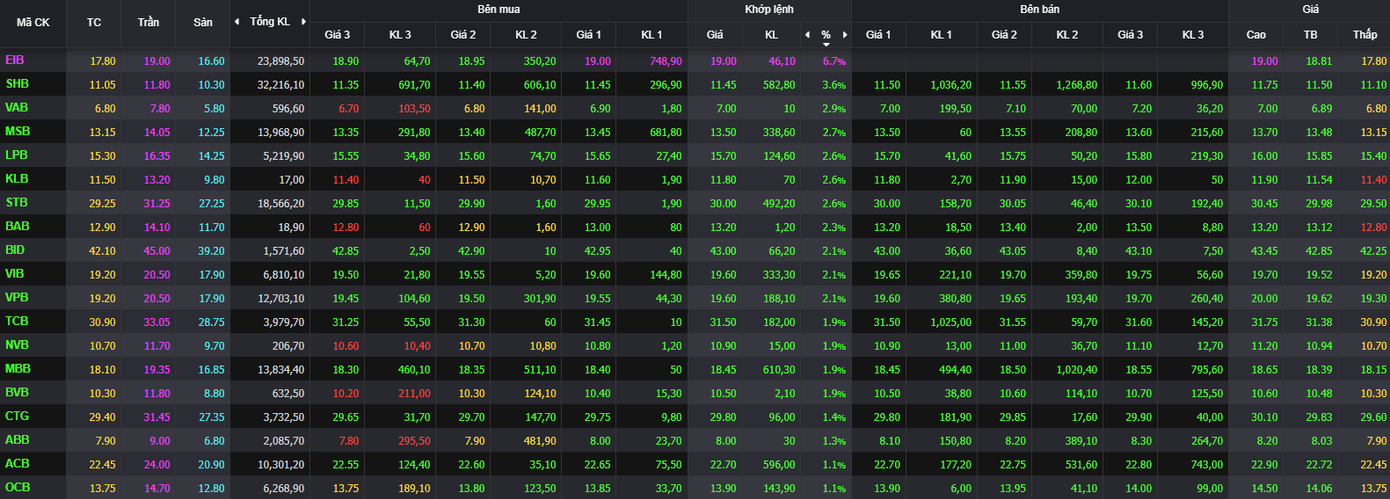
Task: Click left arrow beside Tổng KL header
Action: pos(237,21)
